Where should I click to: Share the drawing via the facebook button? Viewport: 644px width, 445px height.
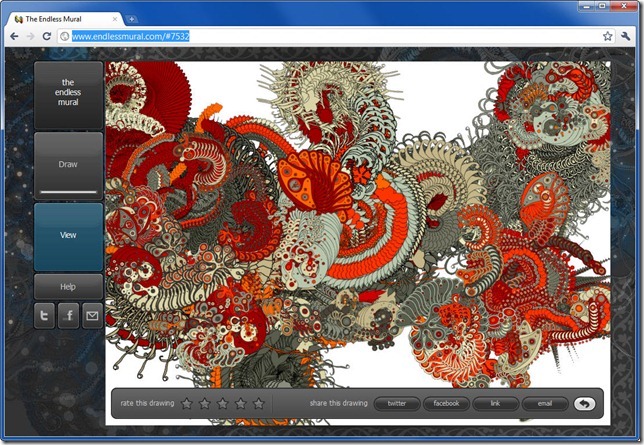pos(446,404)
